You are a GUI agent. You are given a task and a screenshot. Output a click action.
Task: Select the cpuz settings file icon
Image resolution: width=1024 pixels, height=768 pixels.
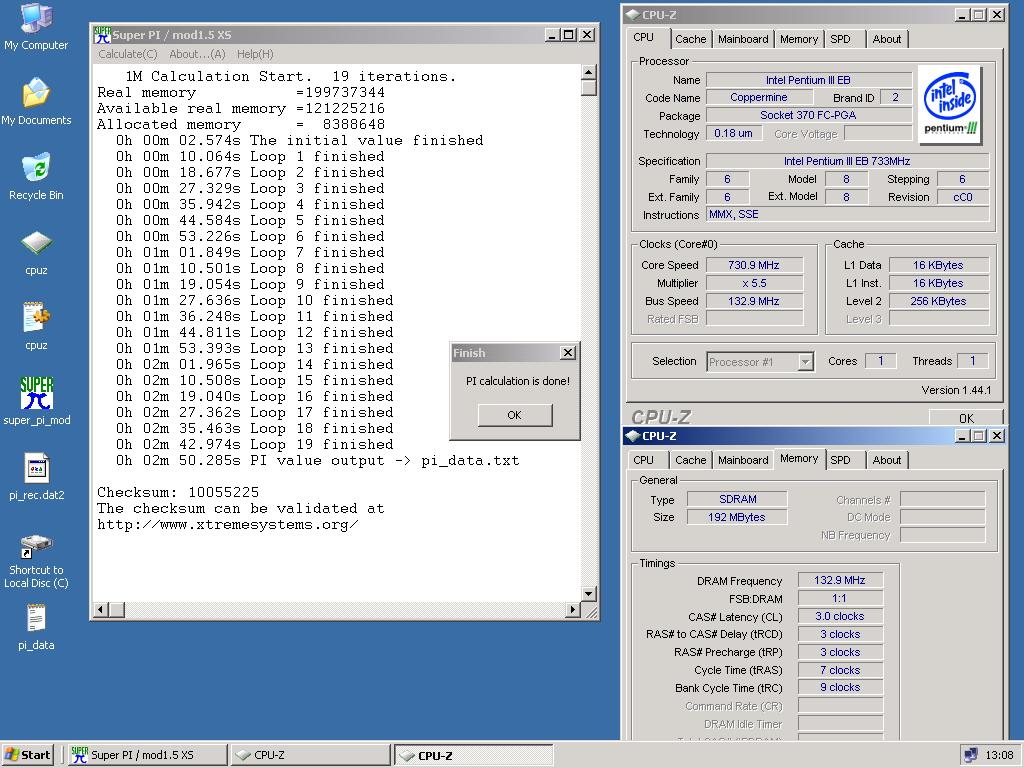[x=36, y=327]
